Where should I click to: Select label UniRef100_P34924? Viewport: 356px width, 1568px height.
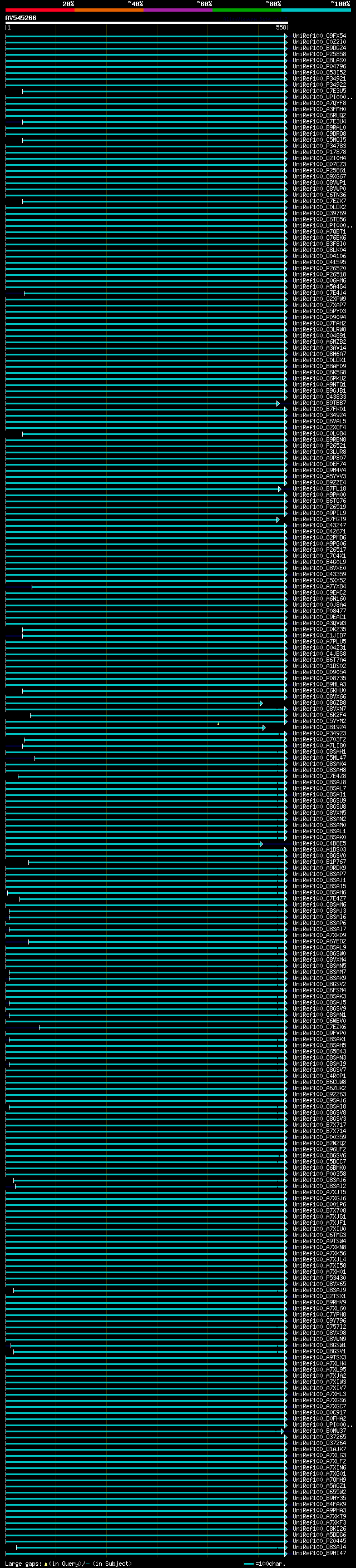(x=319, y=415)
